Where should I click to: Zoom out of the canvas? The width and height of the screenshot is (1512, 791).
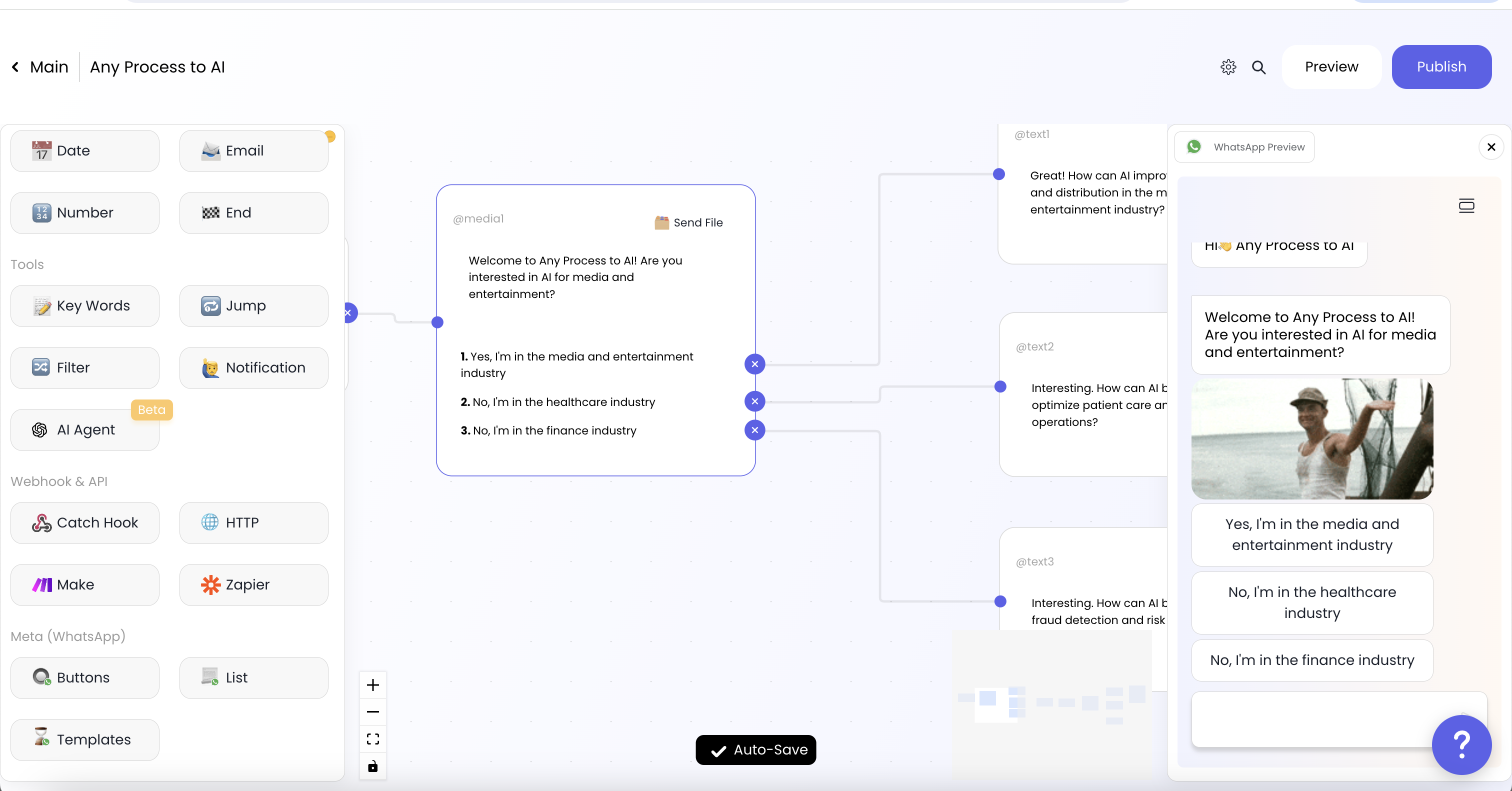click(372, 712)
